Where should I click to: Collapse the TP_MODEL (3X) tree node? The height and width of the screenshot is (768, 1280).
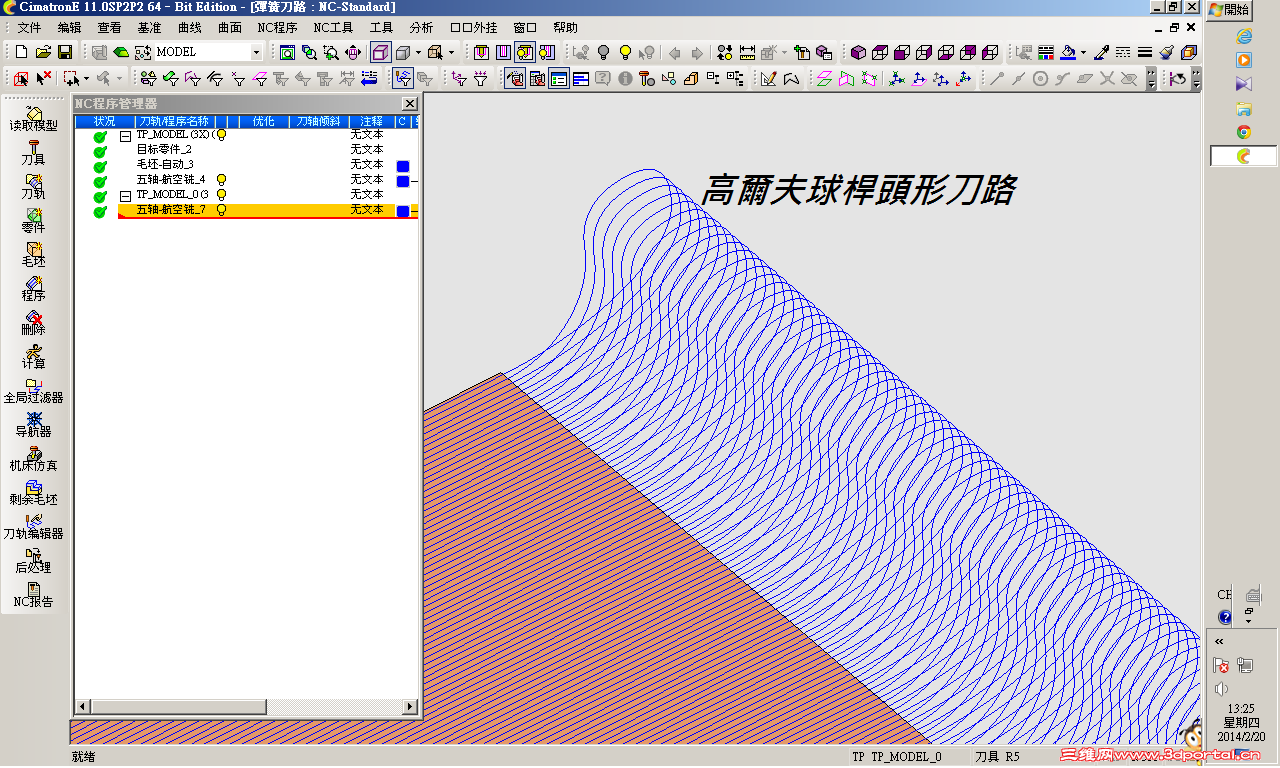(x=125, y=135)
